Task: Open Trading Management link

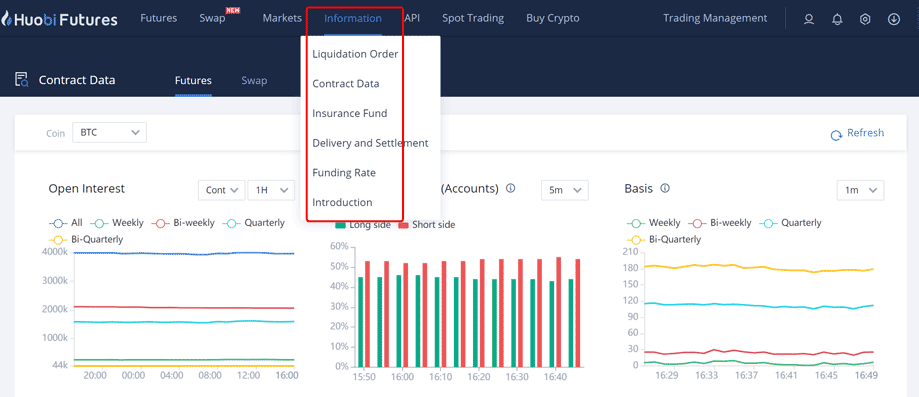Action: tap(715, 18)
